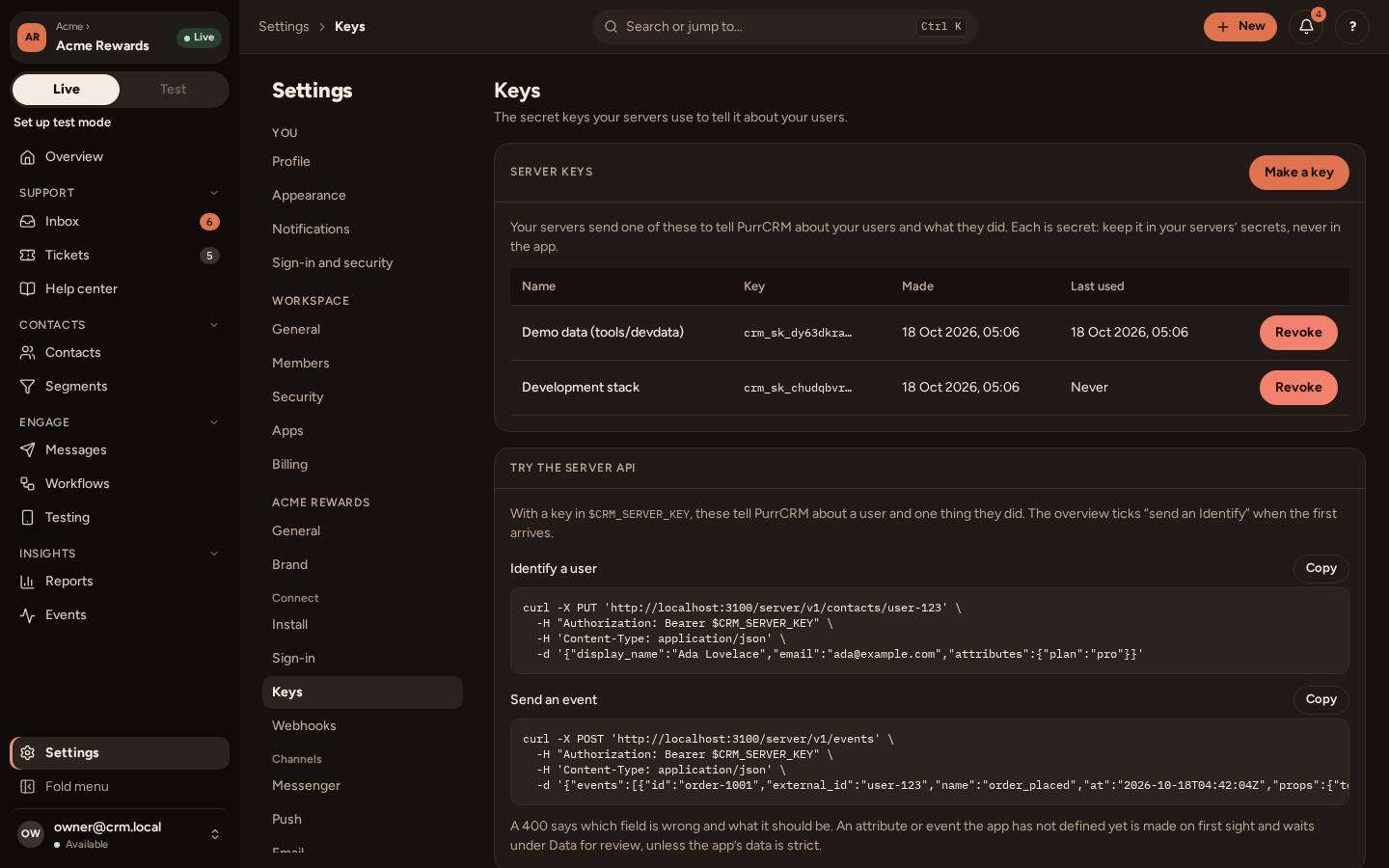Collapse the Contacts section chevron
This screenshot has width=1389, height=868.
[x=214, y=325]
